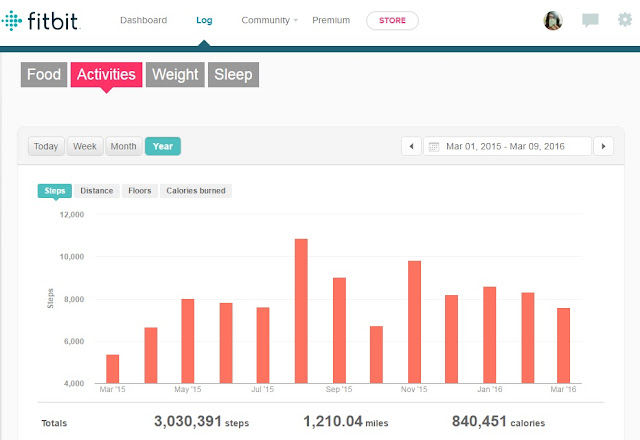Viewport: 640px width, 440px height.
Task: Open the messages chat bubble icon
Action: pos(590,21)
